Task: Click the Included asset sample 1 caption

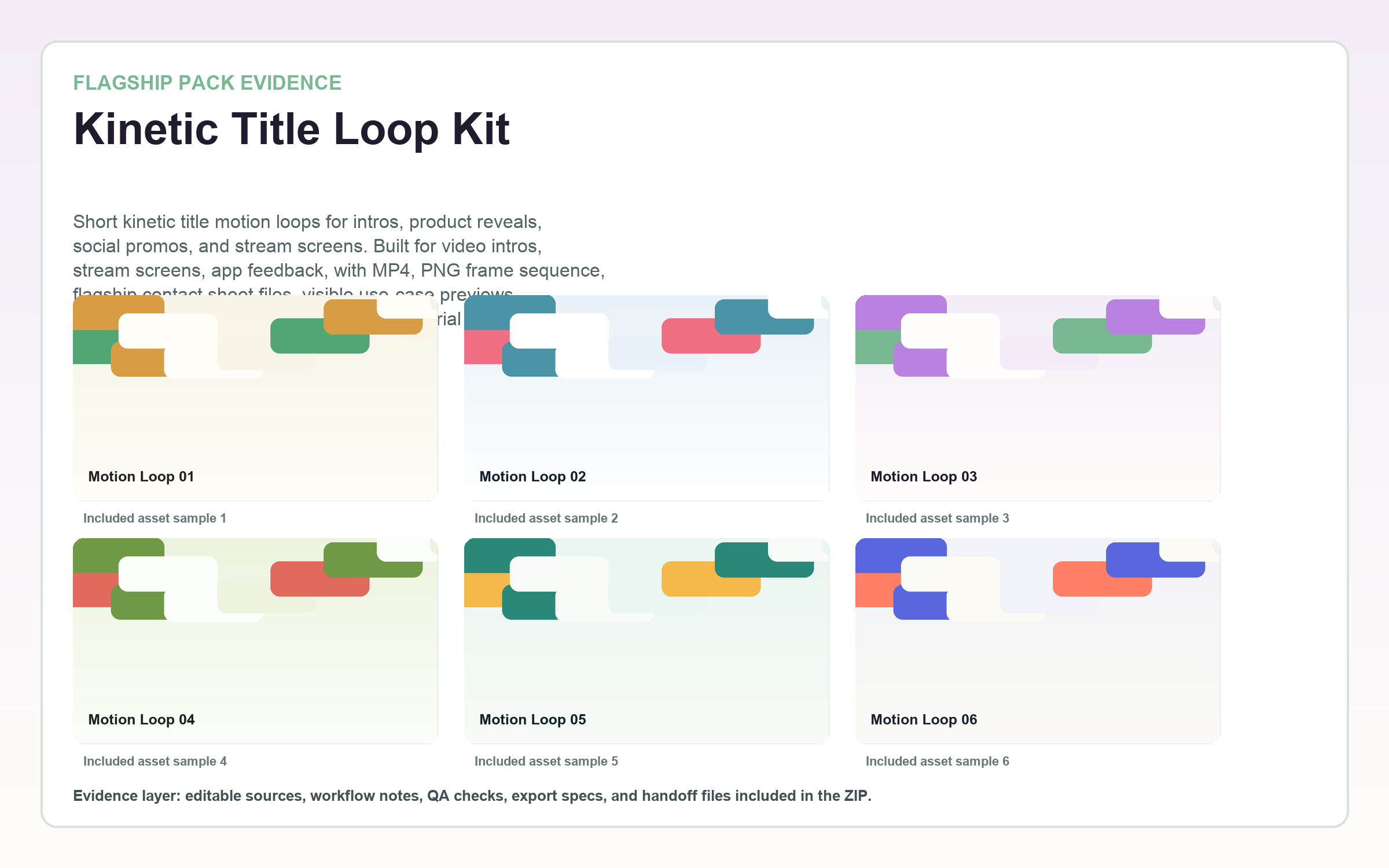Action: pos(155,518)
